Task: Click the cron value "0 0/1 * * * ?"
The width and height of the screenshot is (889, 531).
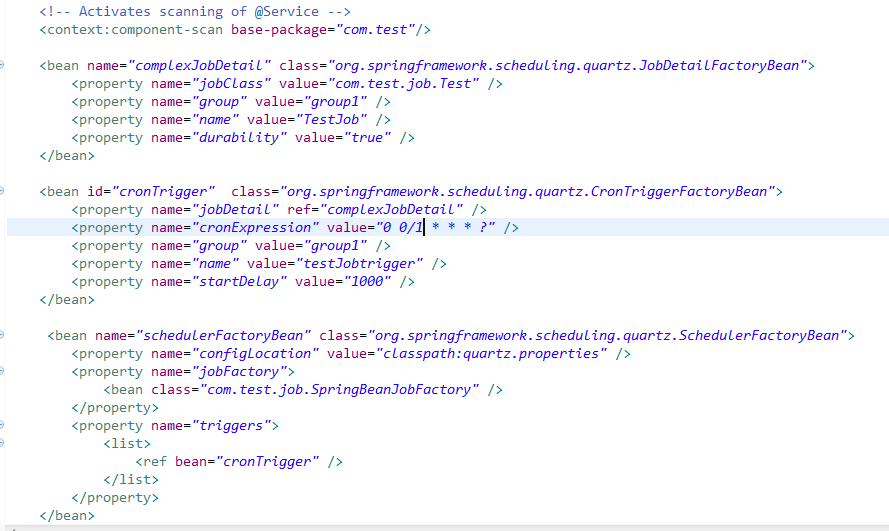Action: click(435, 228)
